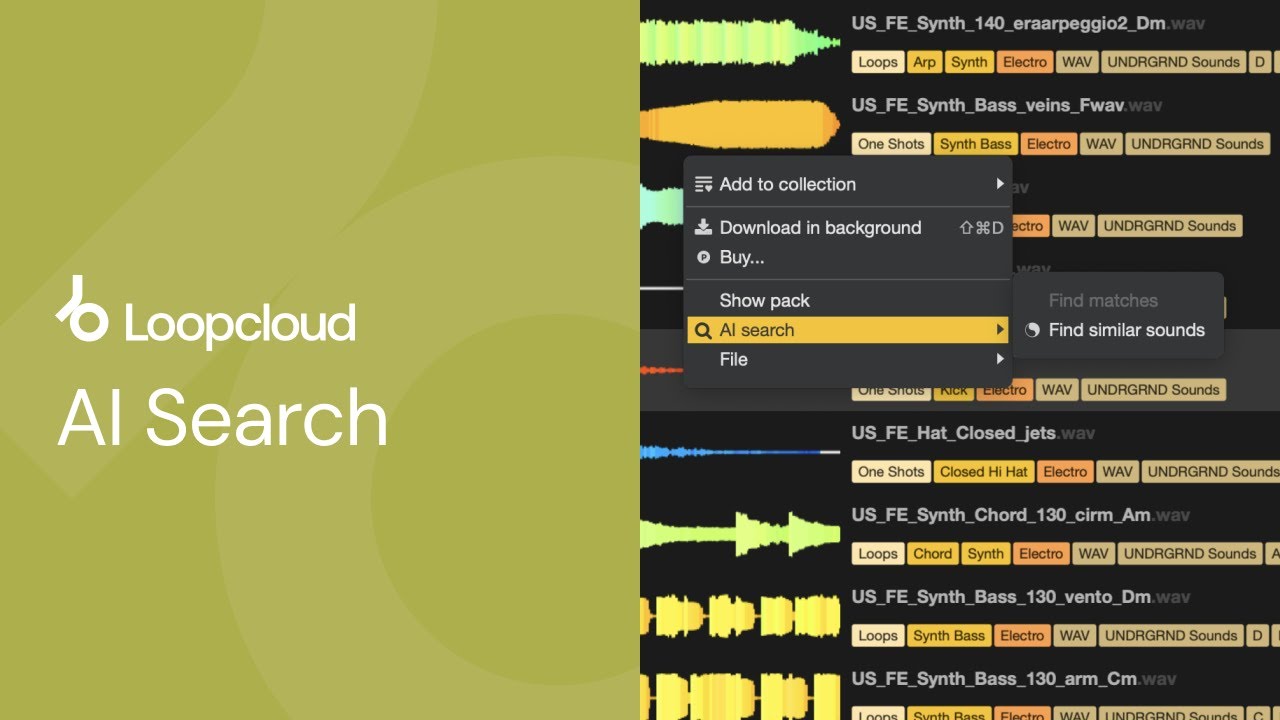Click the Add to collection list icon

[x=704, y=184]
